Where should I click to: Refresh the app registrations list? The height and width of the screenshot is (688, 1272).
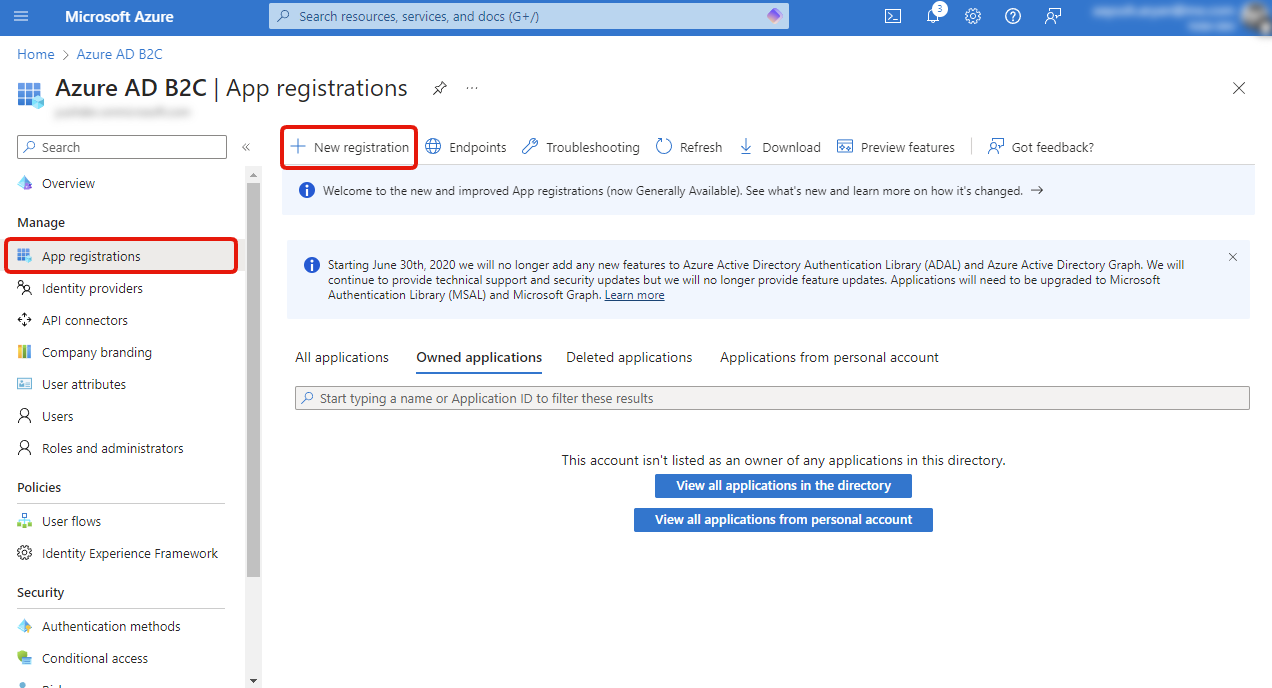(x=688, y=146)
